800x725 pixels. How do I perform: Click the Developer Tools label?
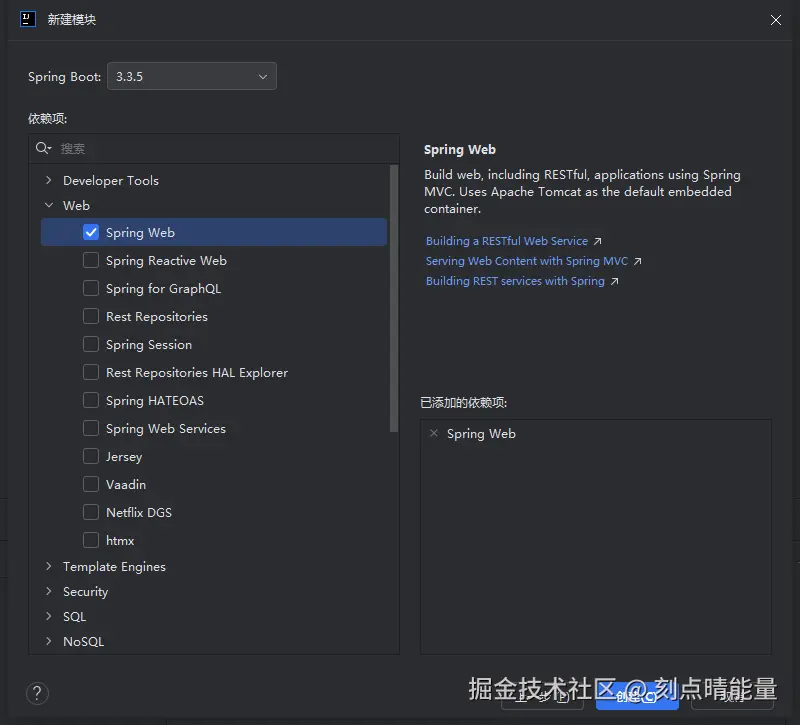(111, 181)
